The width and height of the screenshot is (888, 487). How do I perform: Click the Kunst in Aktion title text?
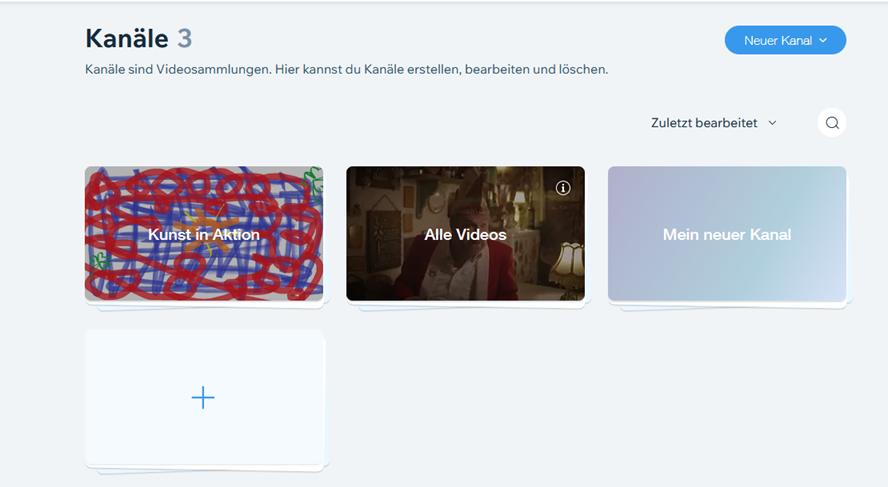tap(204, 234)
